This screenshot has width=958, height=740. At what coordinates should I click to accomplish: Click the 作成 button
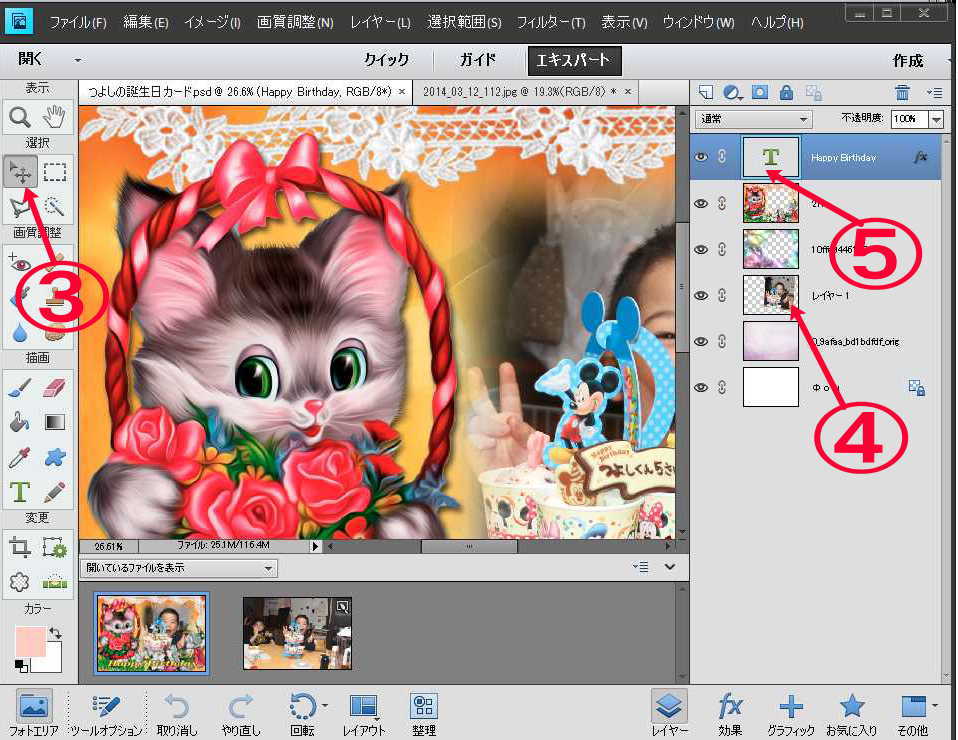click(907, 60)
